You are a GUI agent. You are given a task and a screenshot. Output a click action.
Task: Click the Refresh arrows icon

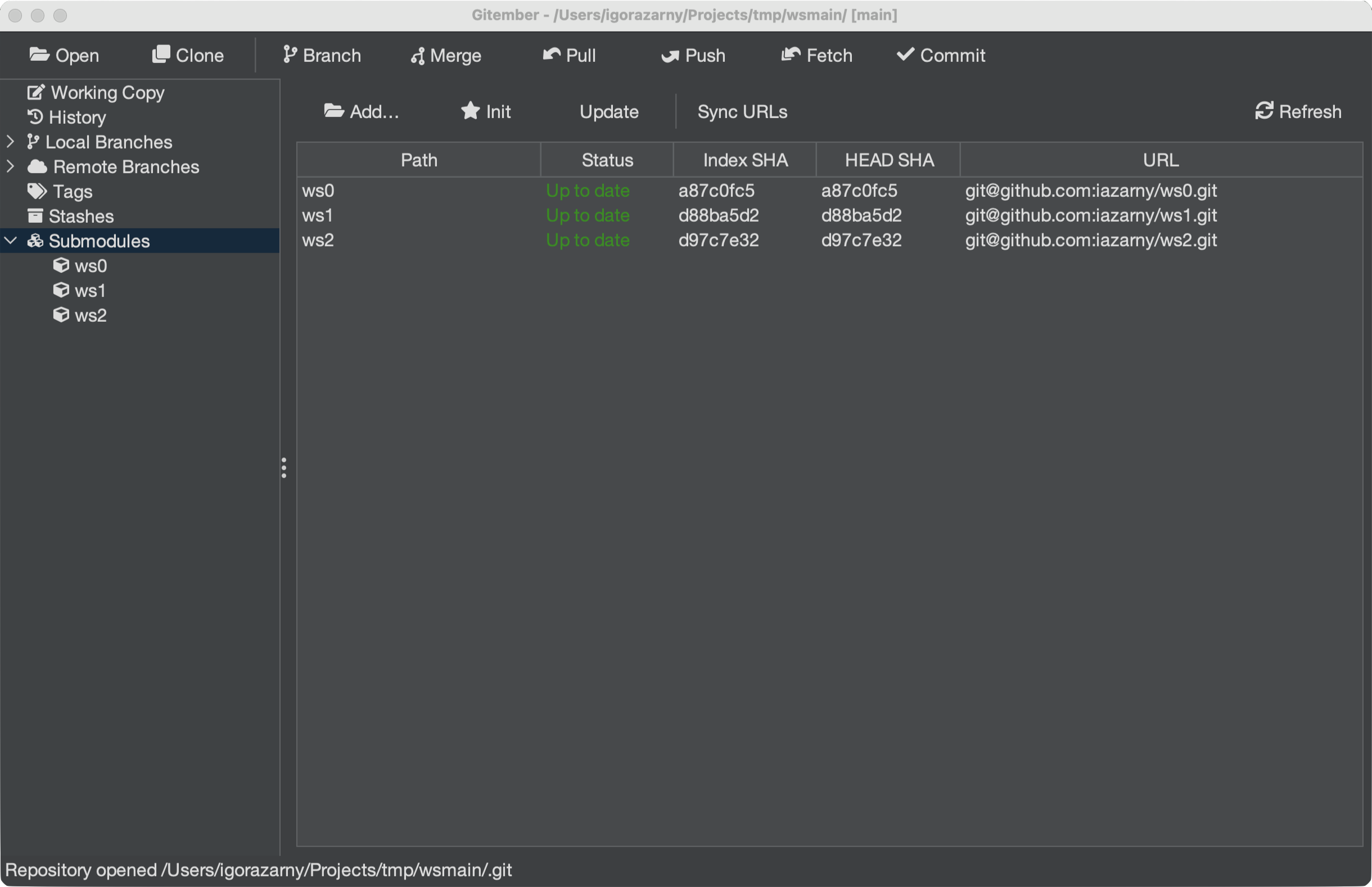click(x=1265, y=111)
